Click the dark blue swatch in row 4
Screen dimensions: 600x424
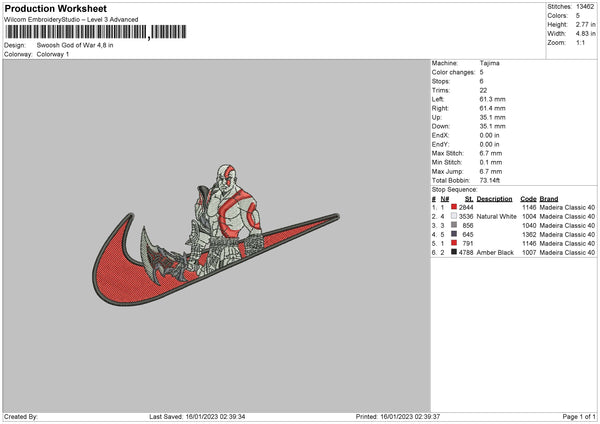[x=454, y=234]
